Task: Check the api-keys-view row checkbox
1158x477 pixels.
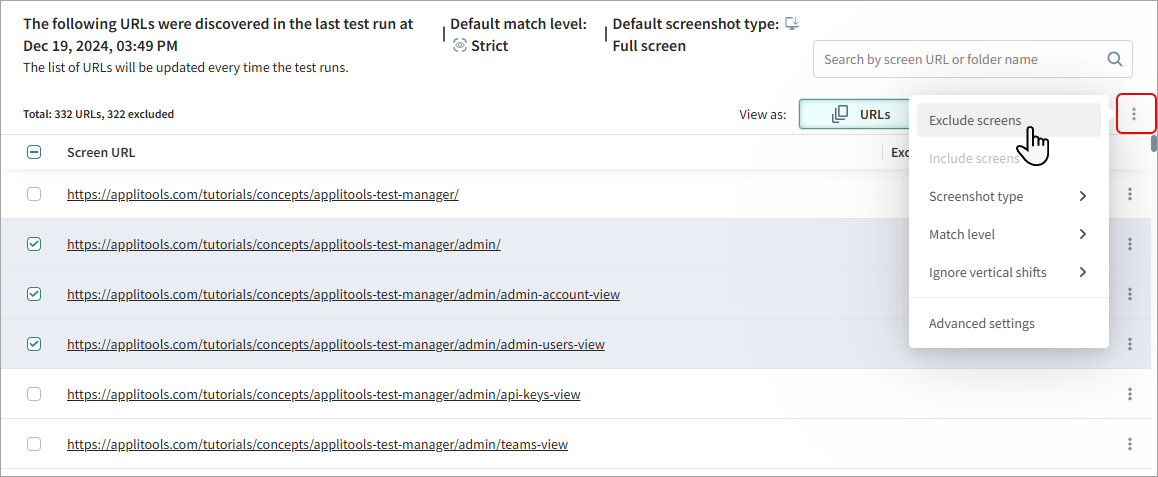Action: (34, 394)
